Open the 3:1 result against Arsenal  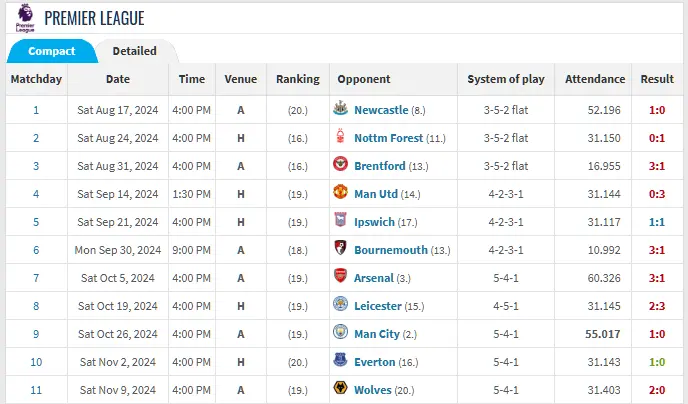pos(657,278)
